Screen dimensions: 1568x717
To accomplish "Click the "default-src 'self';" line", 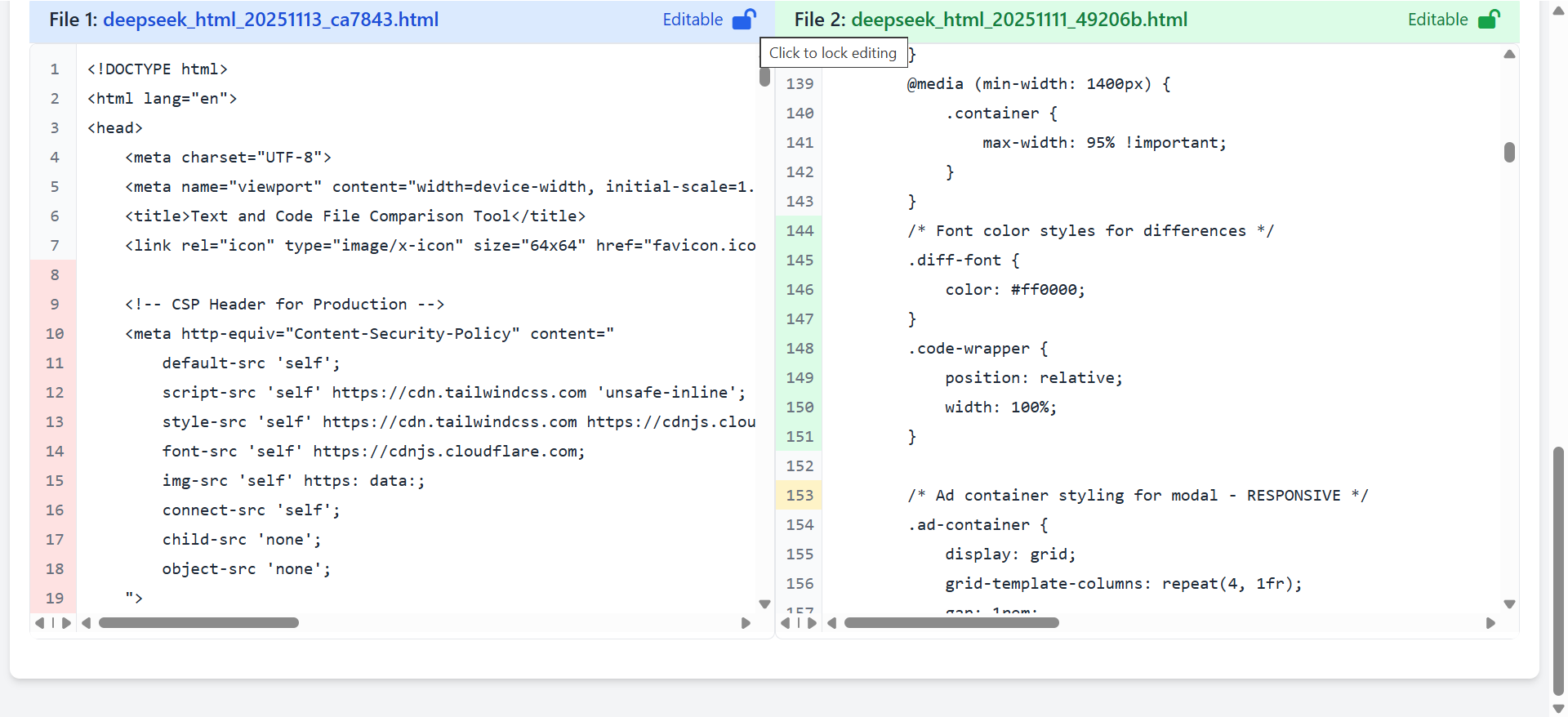I will coord(252,363).
